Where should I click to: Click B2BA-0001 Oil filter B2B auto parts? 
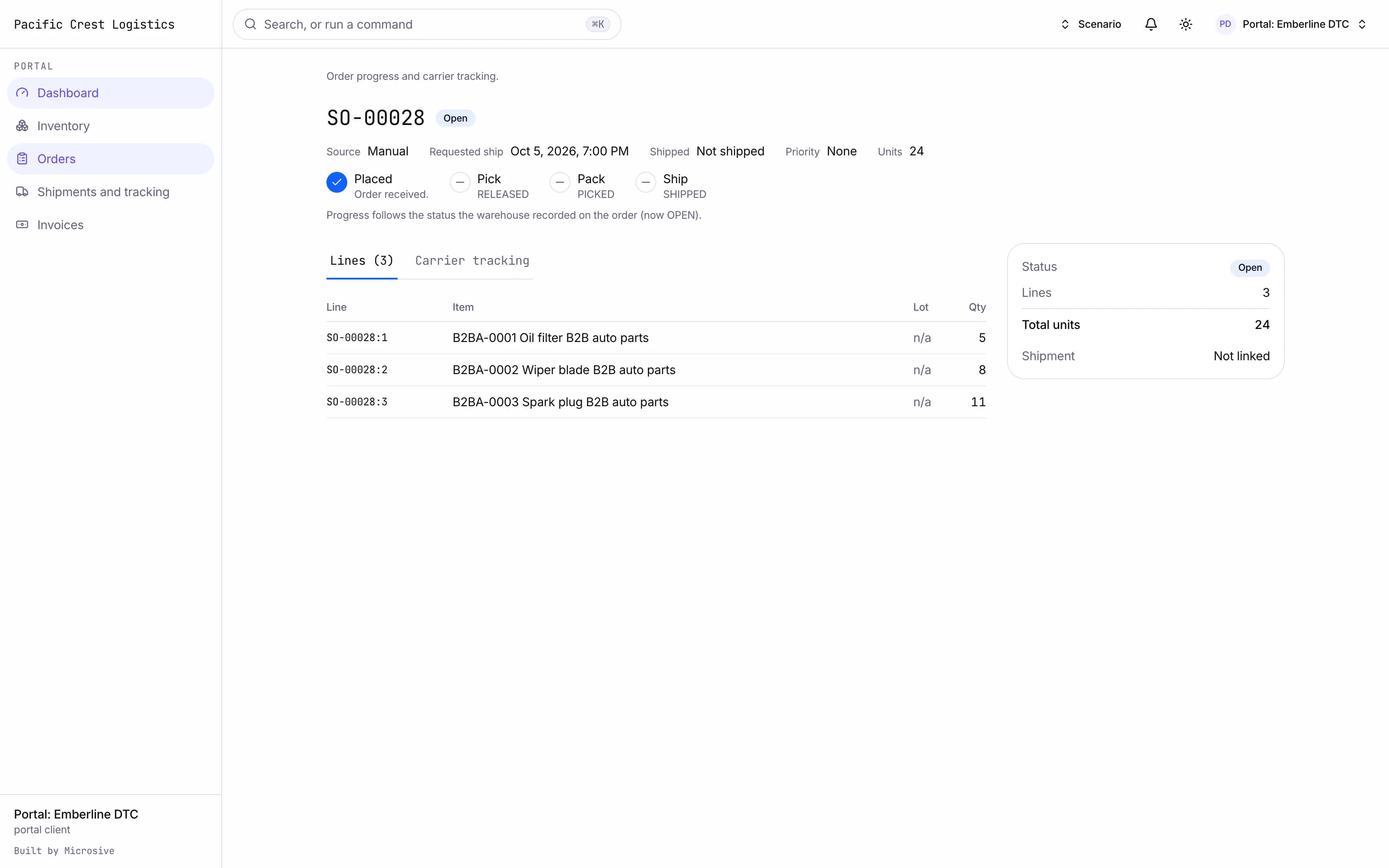[550, 338]
